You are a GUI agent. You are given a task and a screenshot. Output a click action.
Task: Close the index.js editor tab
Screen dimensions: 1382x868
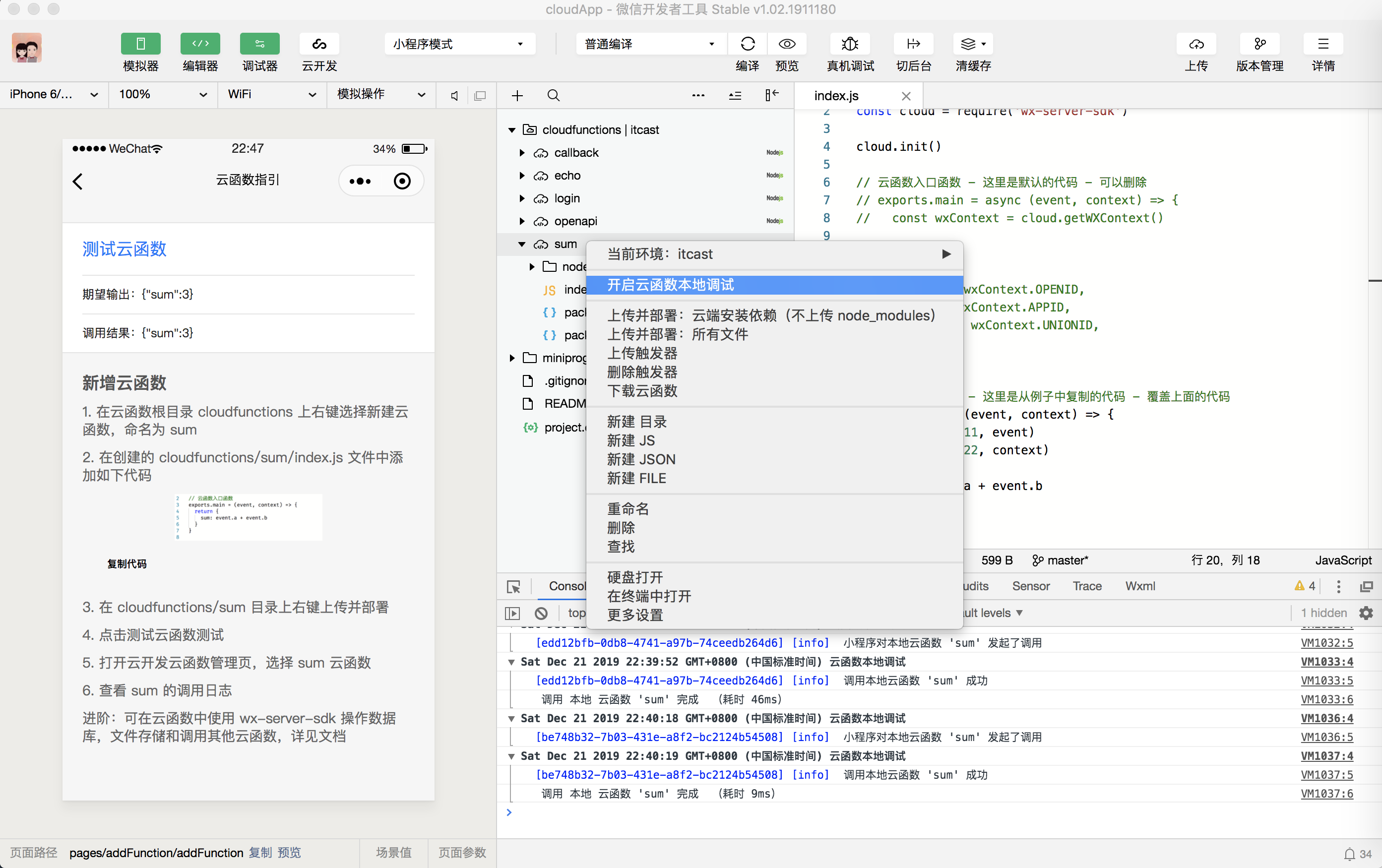(x=906, y=96)
